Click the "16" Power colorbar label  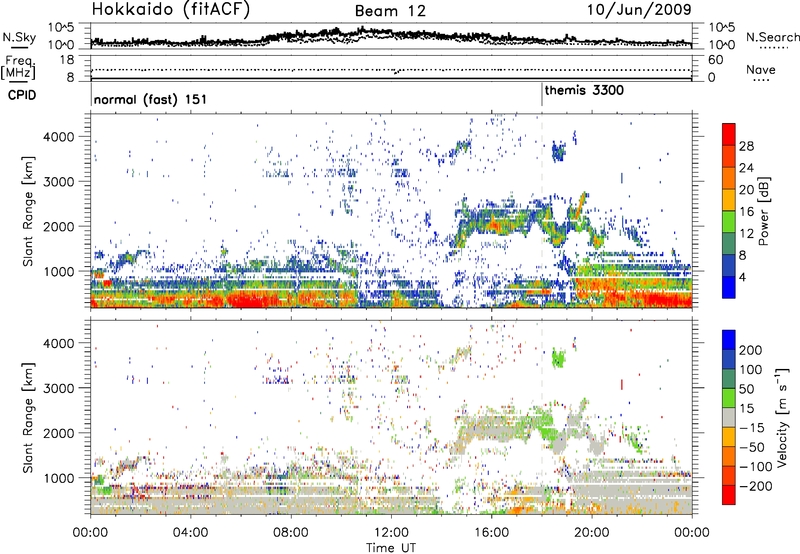pos(746,212)
